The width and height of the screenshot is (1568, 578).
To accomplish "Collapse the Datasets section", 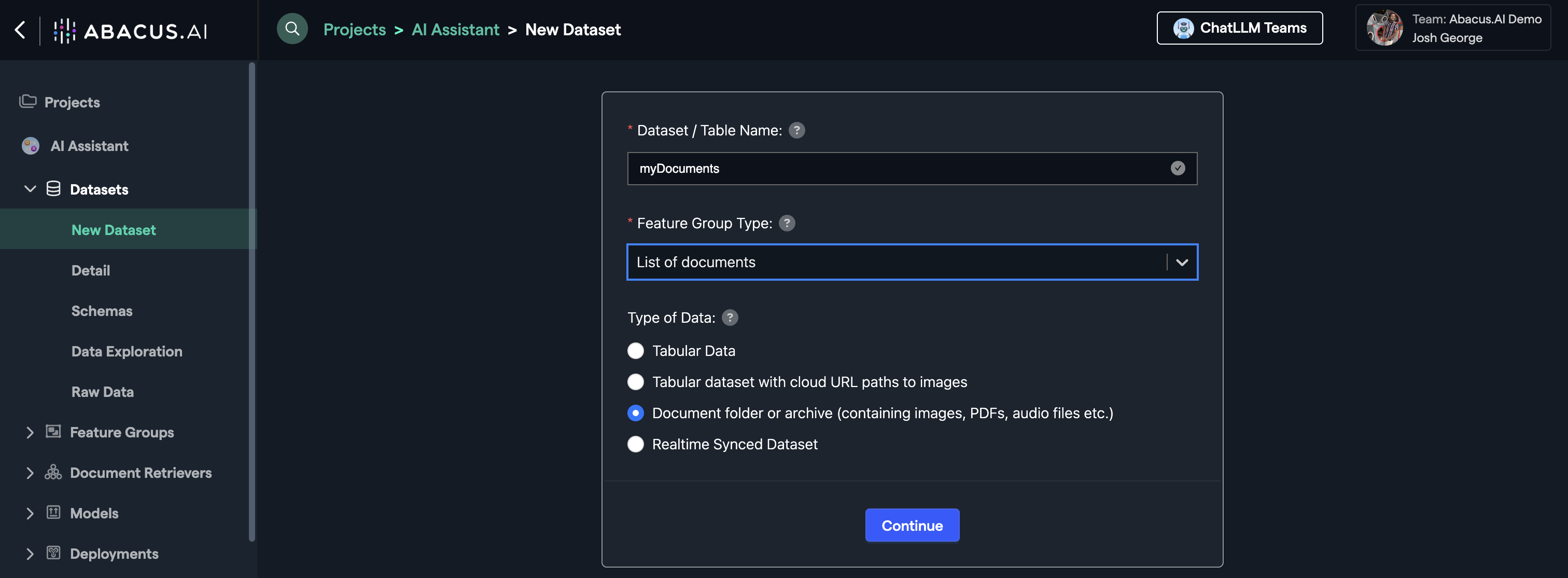I will (x=30, y=189).
